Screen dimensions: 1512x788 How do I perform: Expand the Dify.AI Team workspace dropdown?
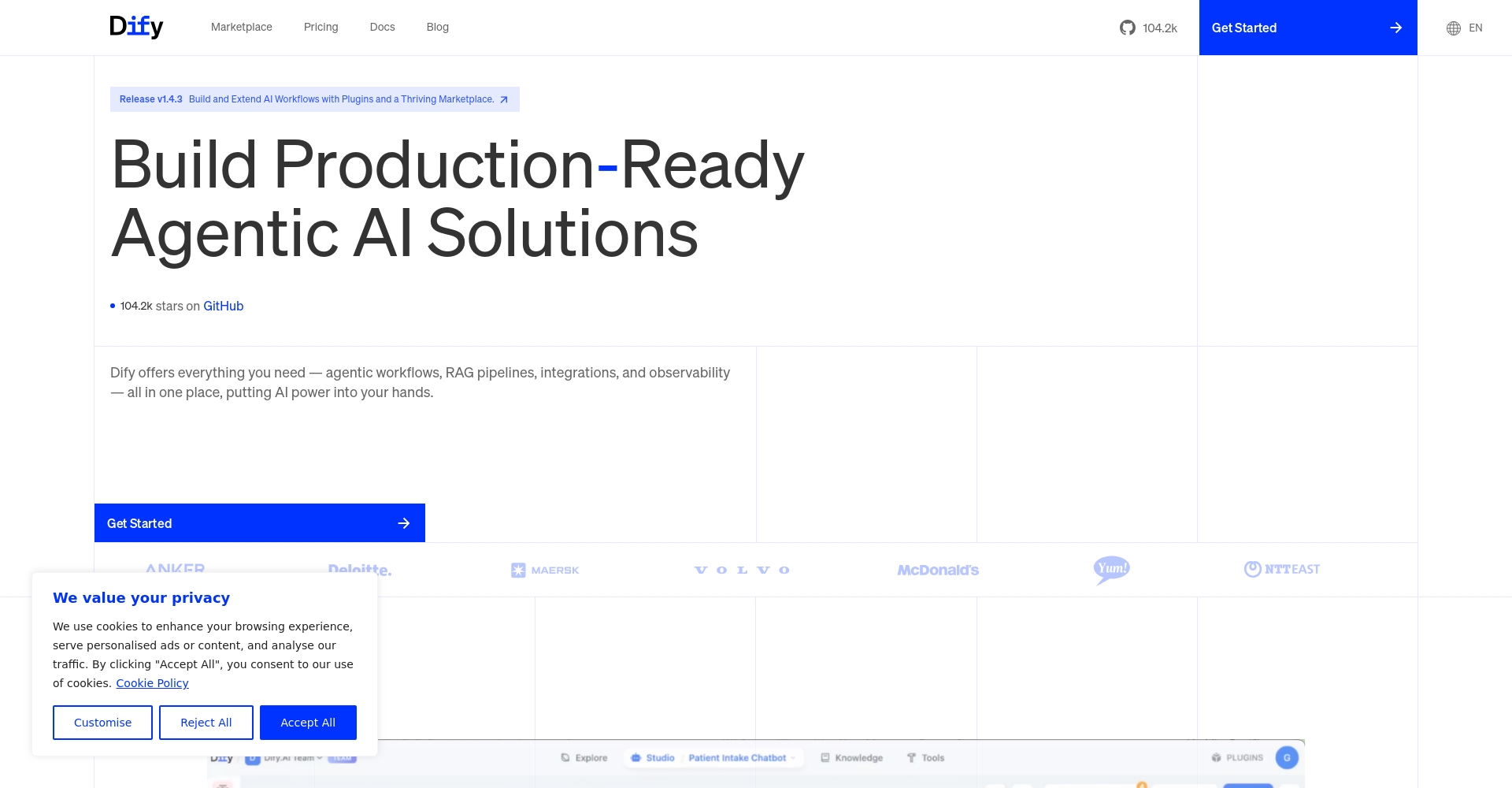[293, 758]
